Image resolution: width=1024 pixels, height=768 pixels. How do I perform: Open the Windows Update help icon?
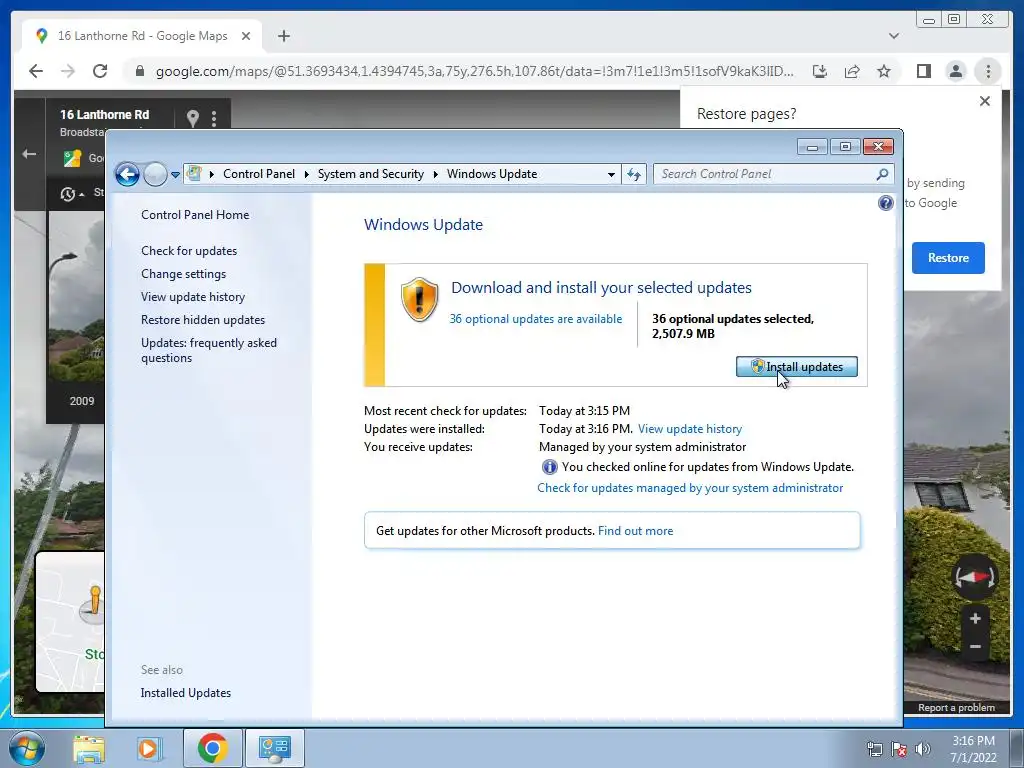pyautogui.click(x=886, y=203)
